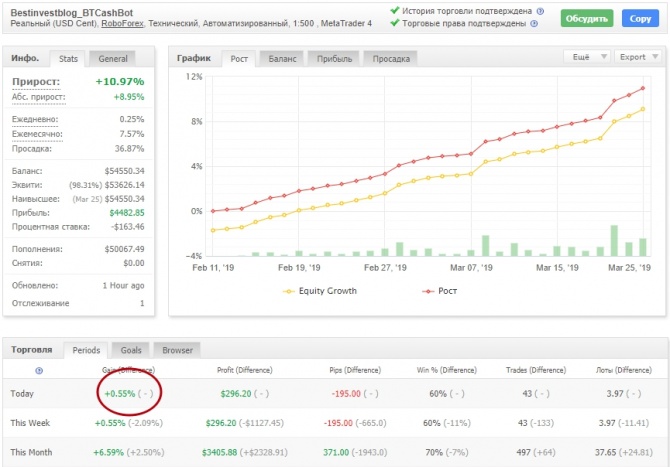Viewport: 670px width, 467px height.
Task: Click the Trades (Difference) column header
Action: pyautogui.click(x=536, y=370)
